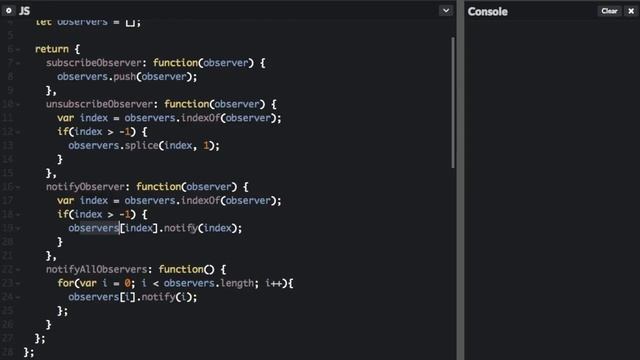Collapse the subscribeObserver function fold arrow
Viewport: 640px width, 360px height.
pos(18,63)
